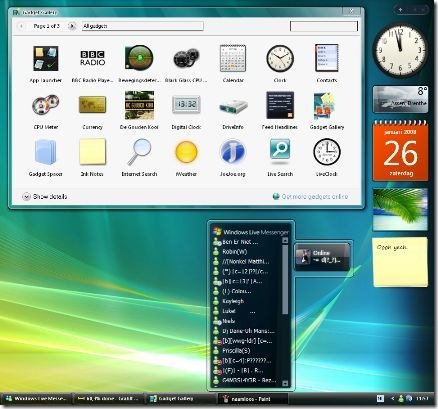The image size is (438, 409).
Task: Go to next gadget page
Action: click(72, 26)
